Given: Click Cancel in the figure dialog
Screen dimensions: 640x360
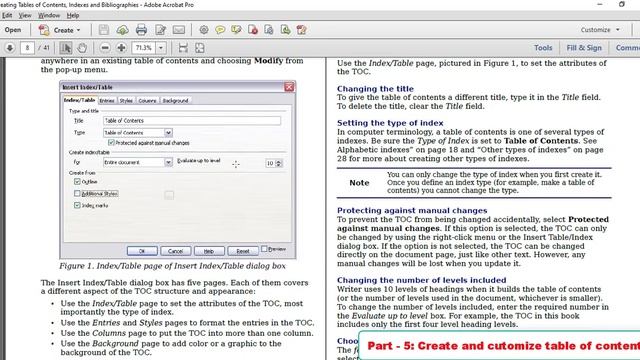Looking at the screenshot, I should tap(176, 251).
